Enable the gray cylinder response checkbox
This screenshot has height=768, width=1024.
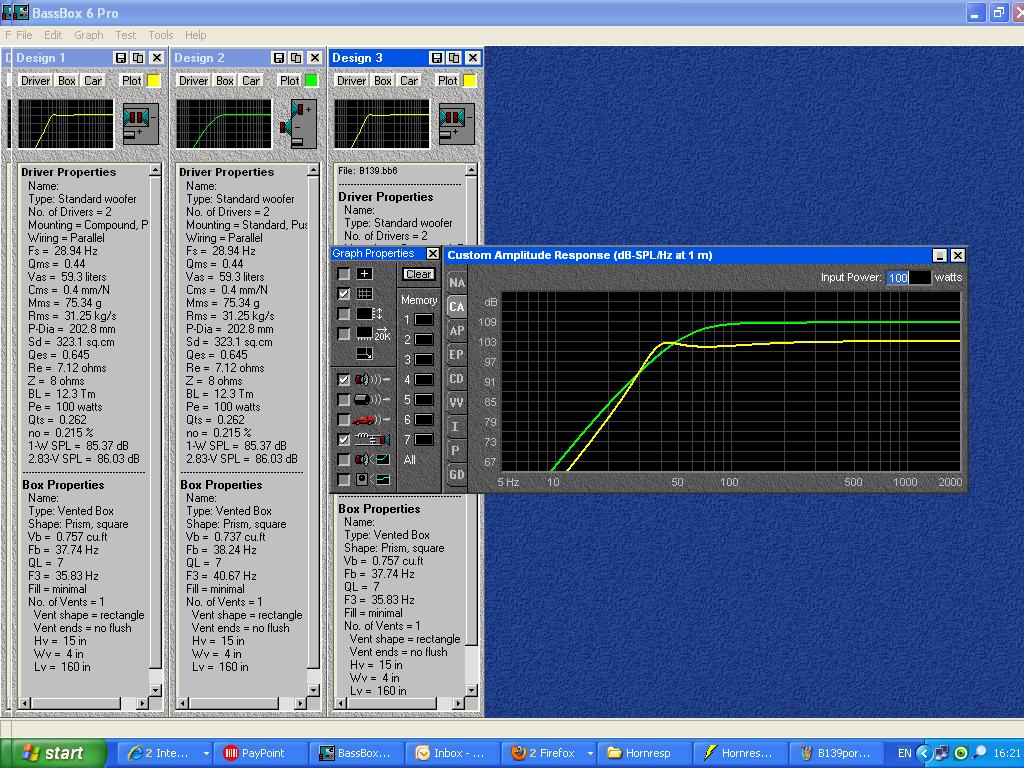point(344,400)
